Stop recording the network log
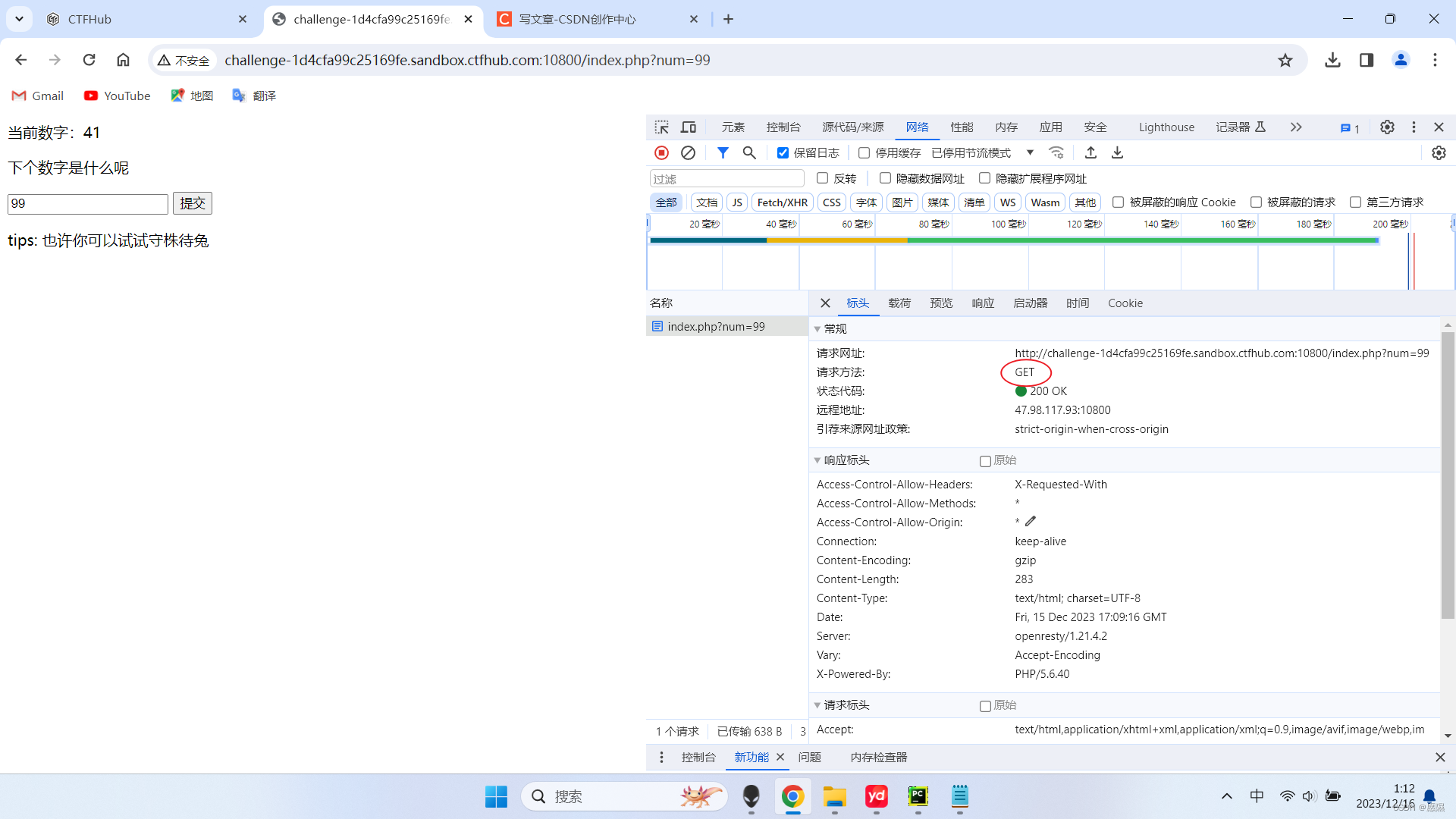 pyautogui.click(x=661, y=152)
